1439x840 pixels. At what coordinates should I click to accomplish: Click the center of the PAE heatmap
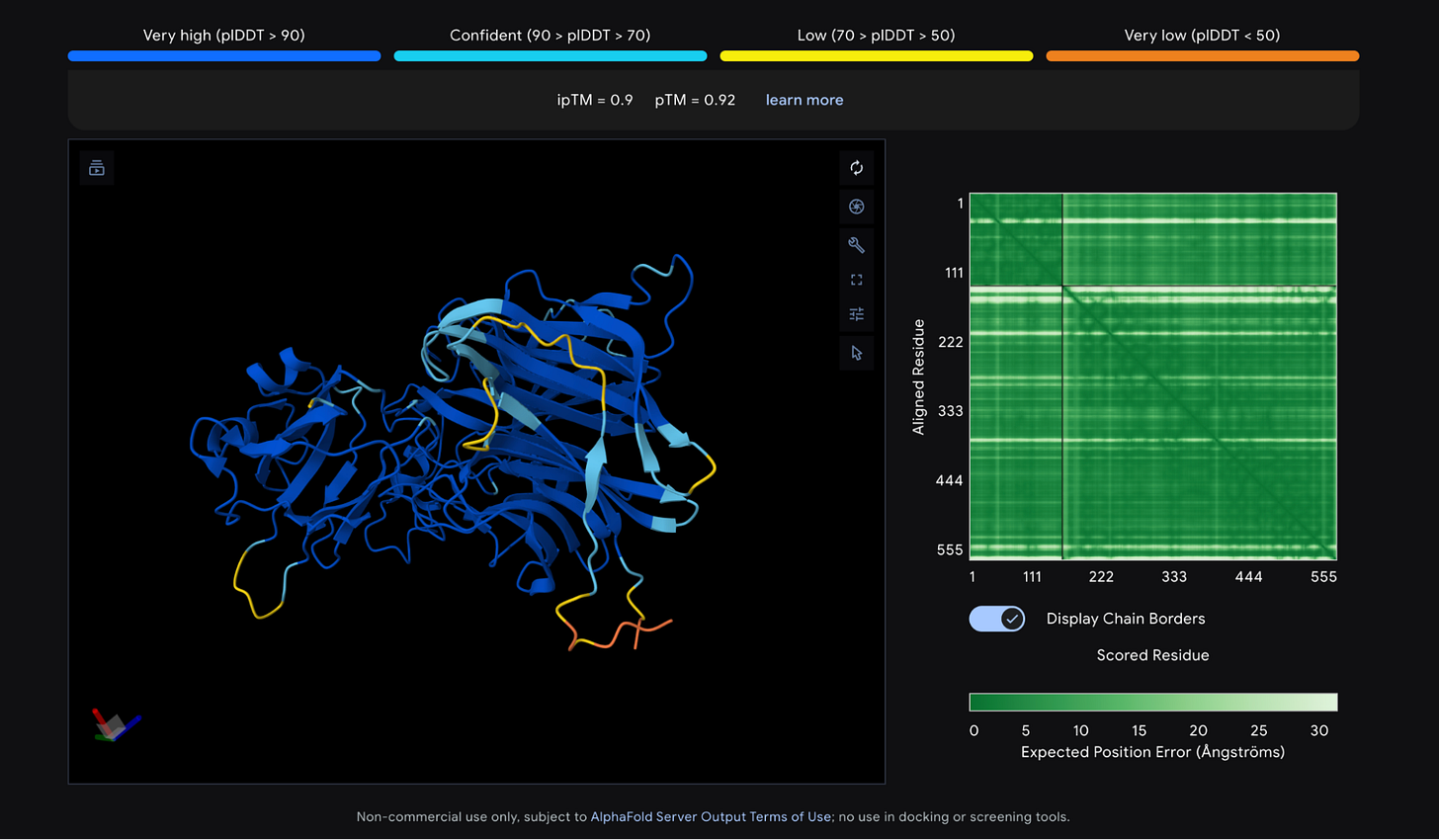[x=1152, y=377]
